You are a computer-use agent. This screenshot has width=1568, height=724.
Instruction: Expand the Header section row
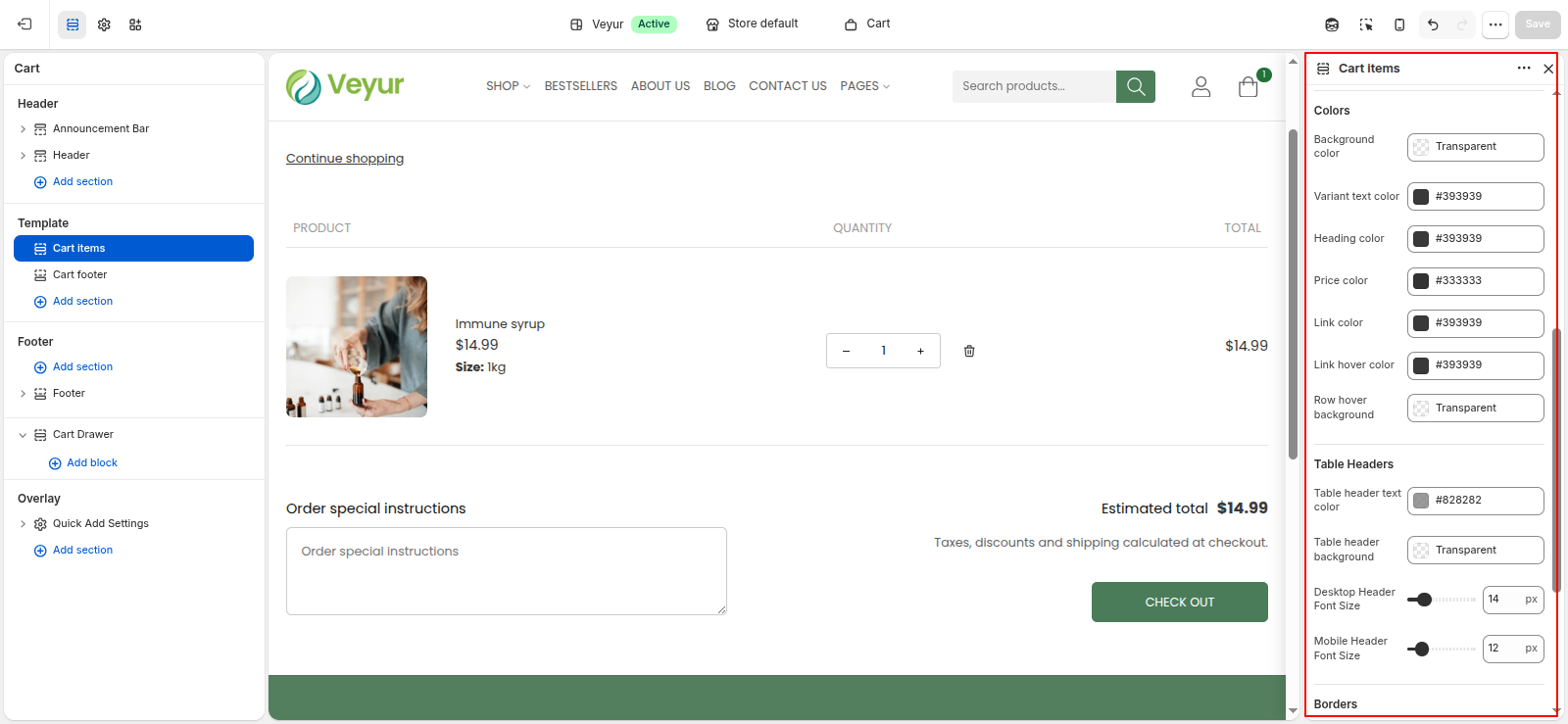(23, 156)
